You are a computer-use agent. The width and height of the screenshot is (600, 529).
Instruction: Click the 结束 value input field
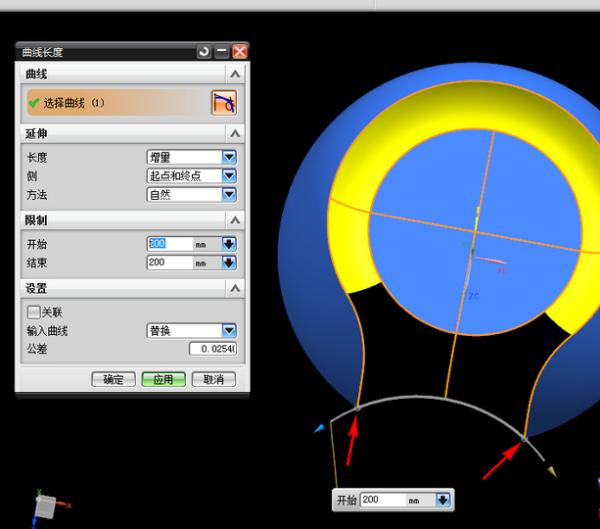tap(168, 263)
